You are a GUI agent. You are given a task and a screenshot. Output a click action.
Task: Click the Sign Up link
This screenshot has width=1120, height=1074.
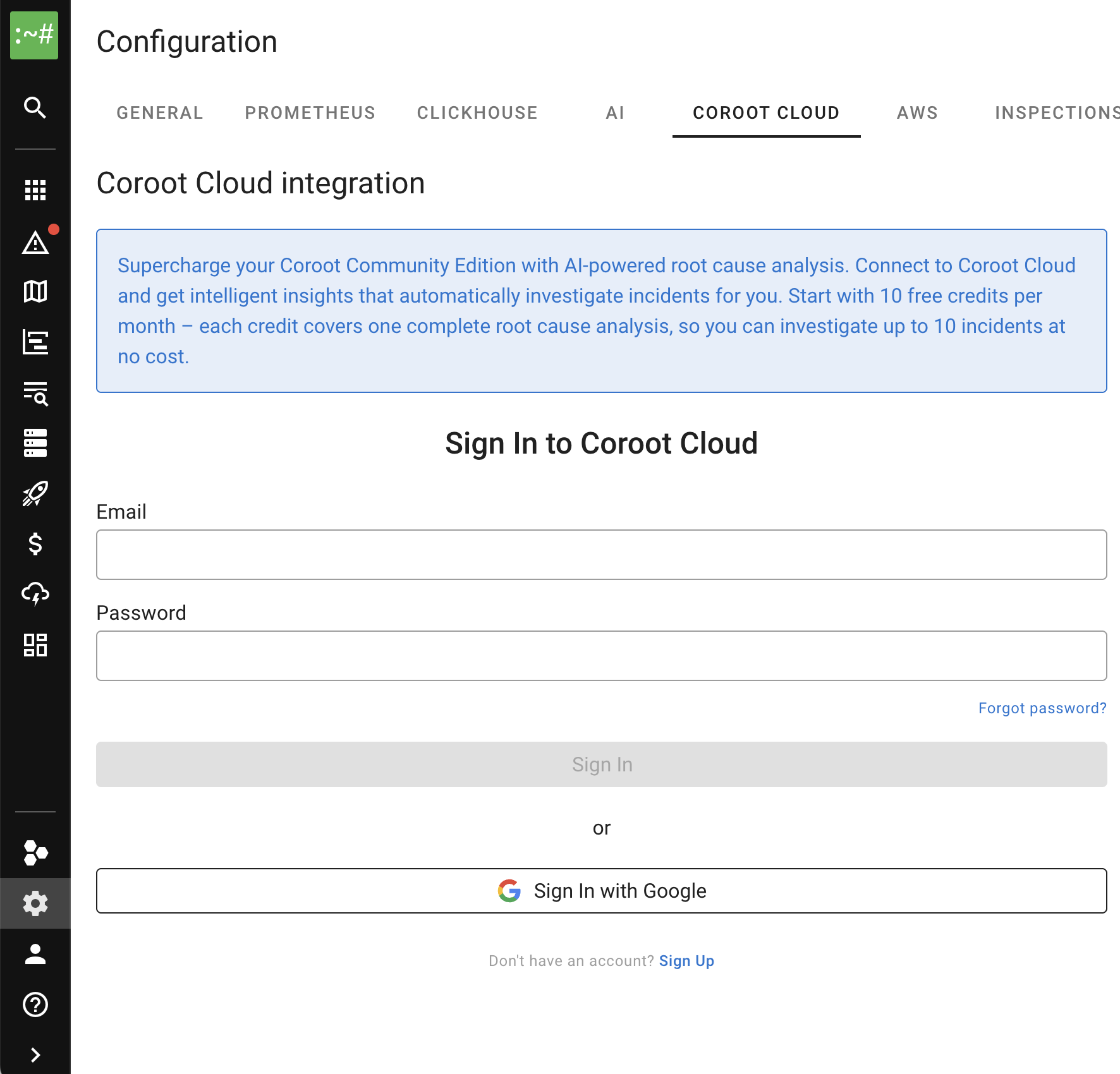(686, 961)
